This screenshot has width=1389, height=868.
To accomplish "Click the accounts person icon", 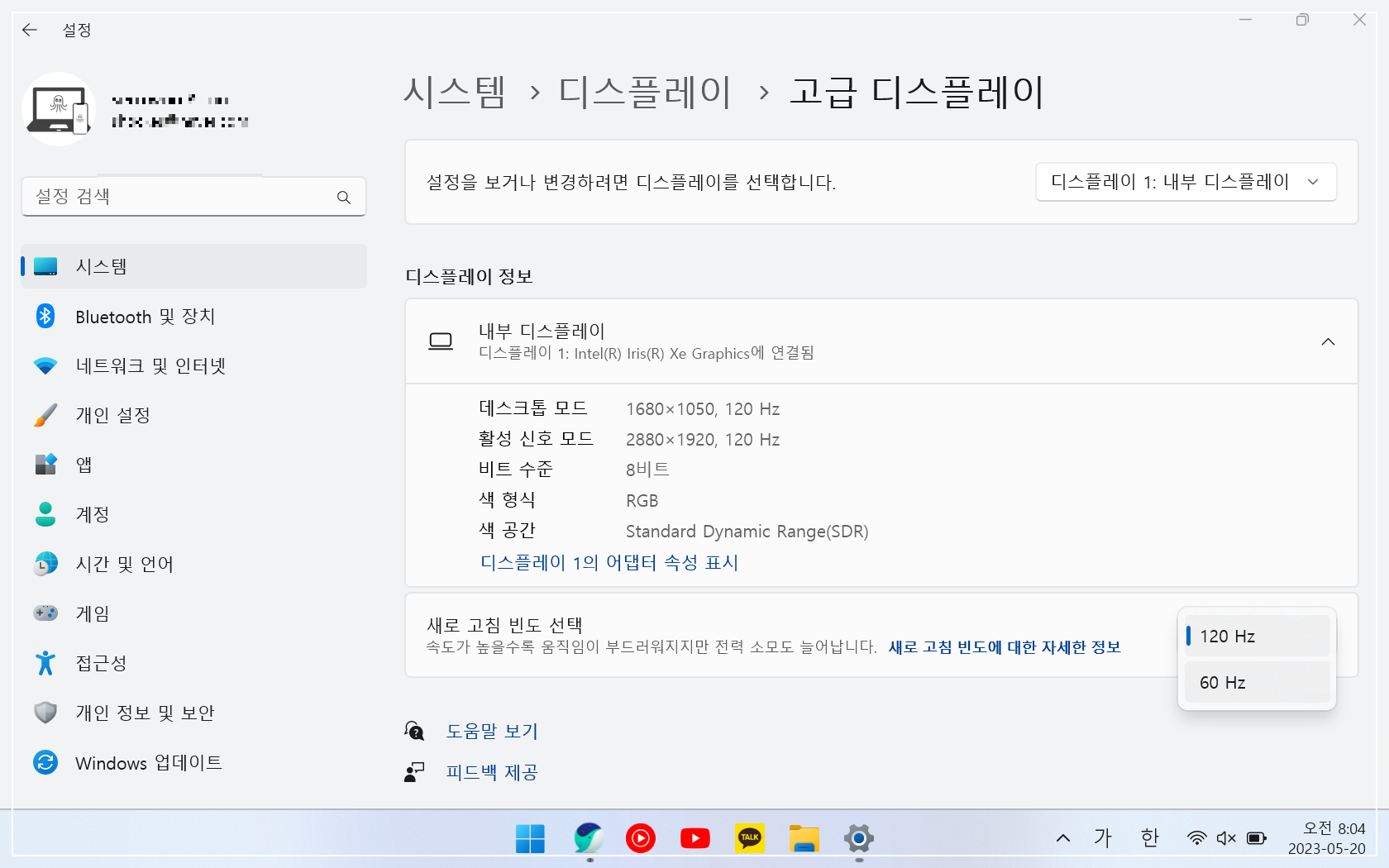I will coord(45,514).
